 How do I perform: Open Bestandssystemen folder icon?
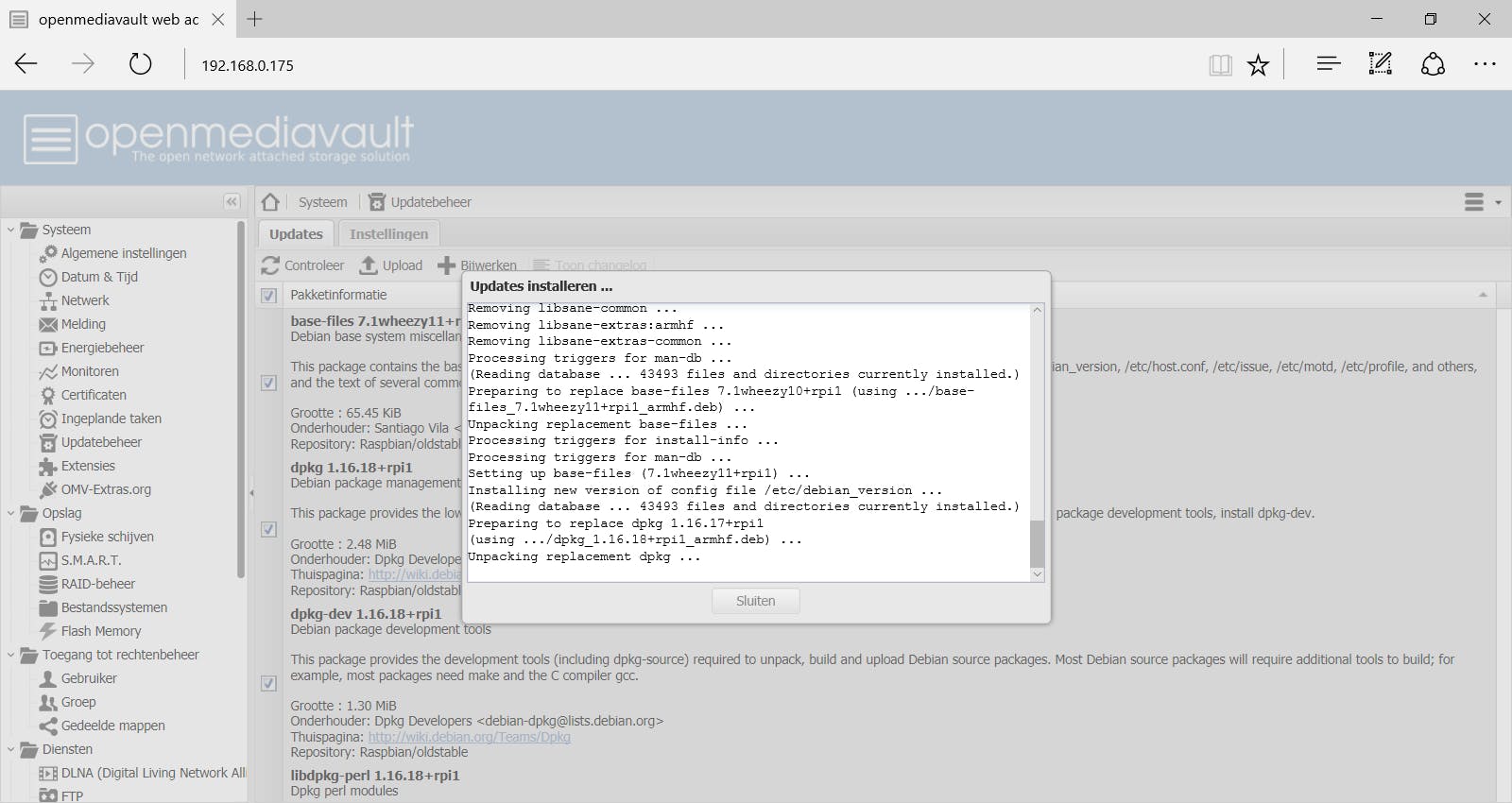tap(48, 607)
